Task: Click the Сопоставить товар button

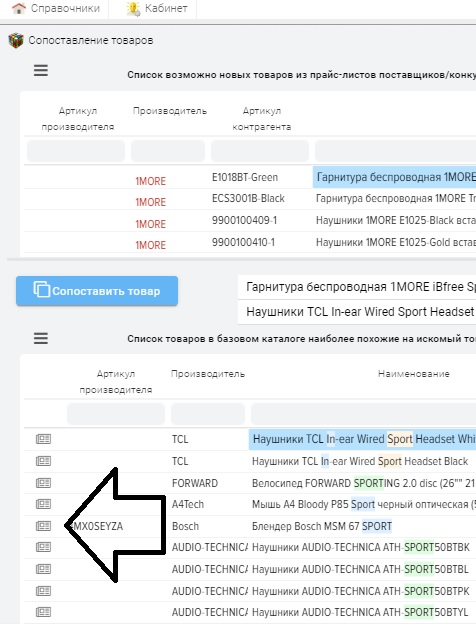Action: click(97, 291)
